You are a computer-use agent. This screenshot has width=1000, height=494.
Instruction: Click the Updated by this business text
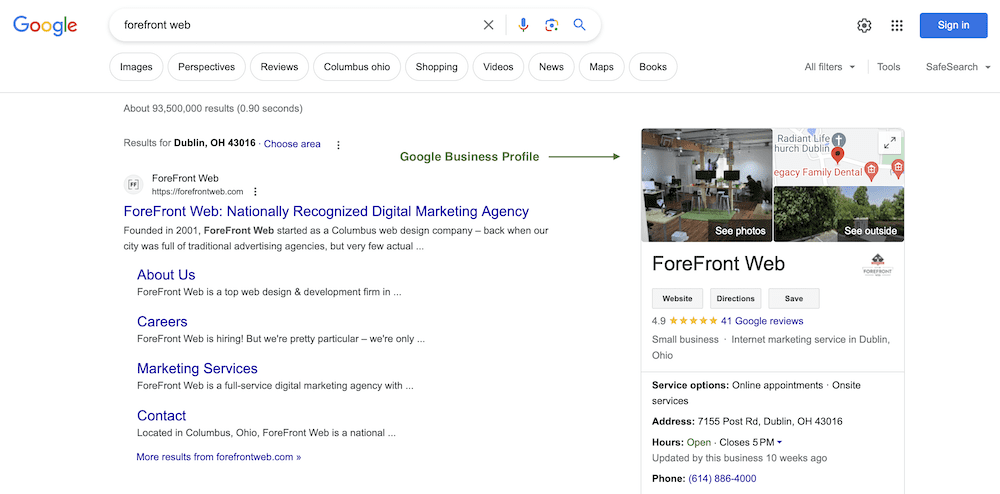point(739,458)
